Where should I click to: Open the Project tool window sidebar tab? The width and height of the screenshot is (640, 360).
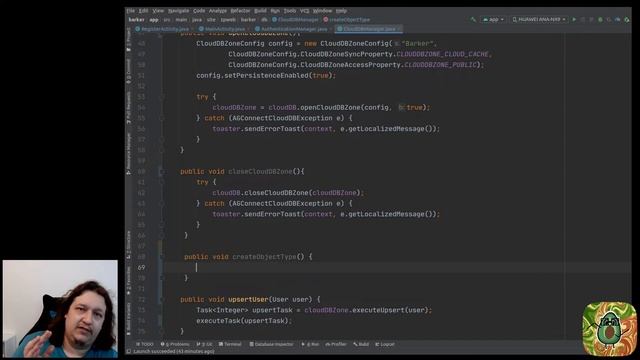coord(129,39)
